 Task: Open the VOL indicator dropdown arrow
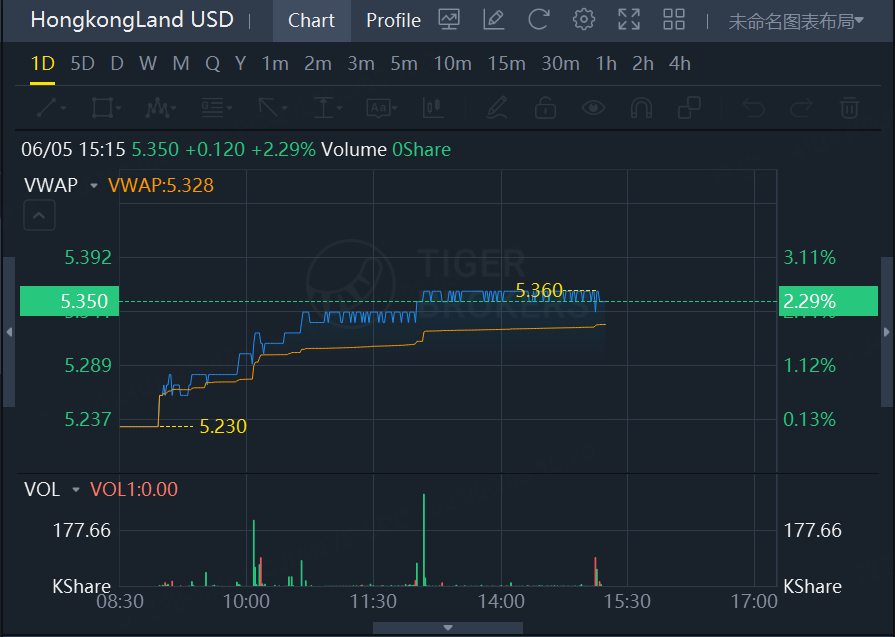(x=76, y=490)
